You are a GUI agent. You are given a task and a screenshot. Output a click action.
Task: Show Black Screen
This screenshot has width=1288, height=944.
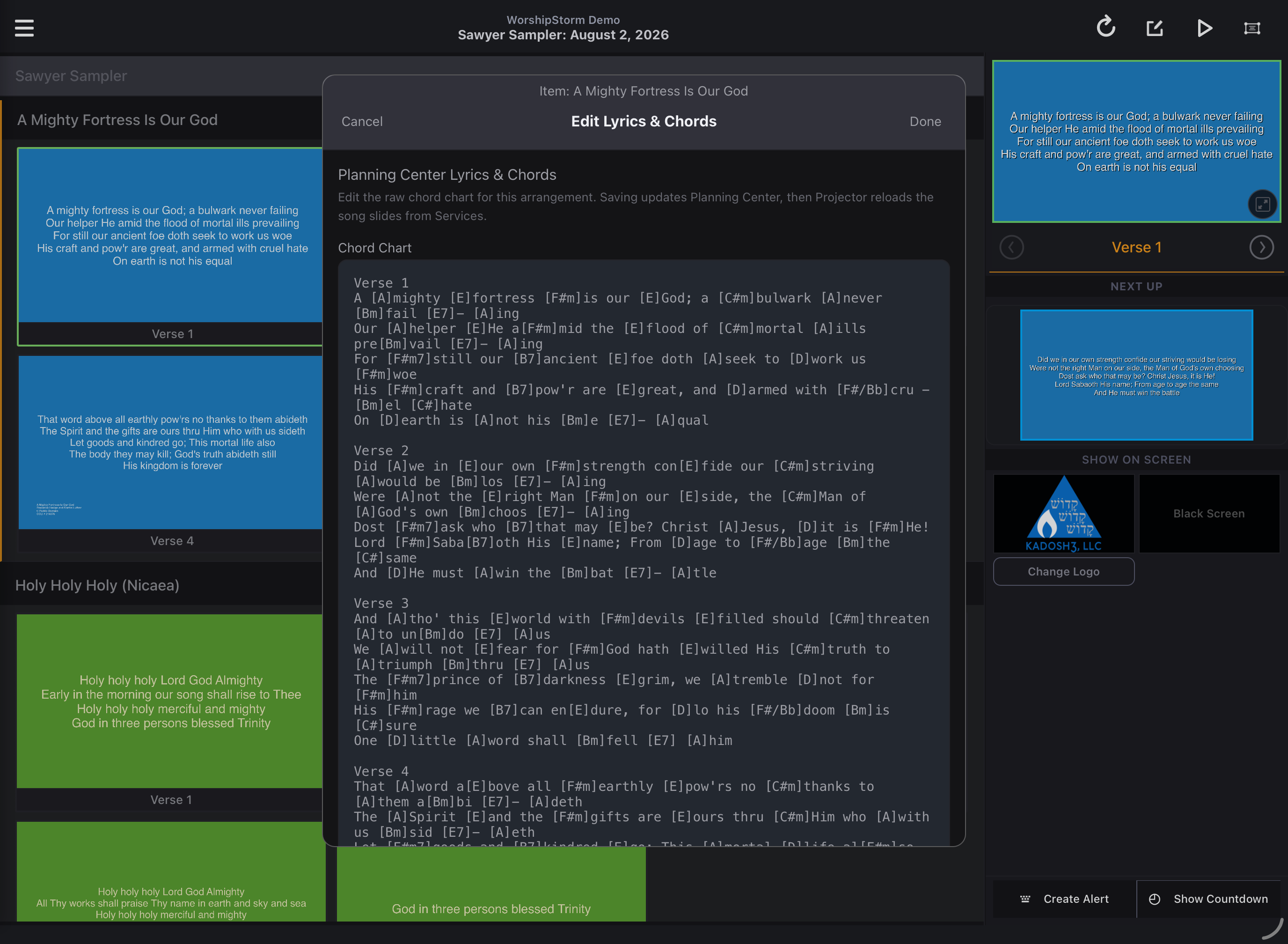[1209, 513]
